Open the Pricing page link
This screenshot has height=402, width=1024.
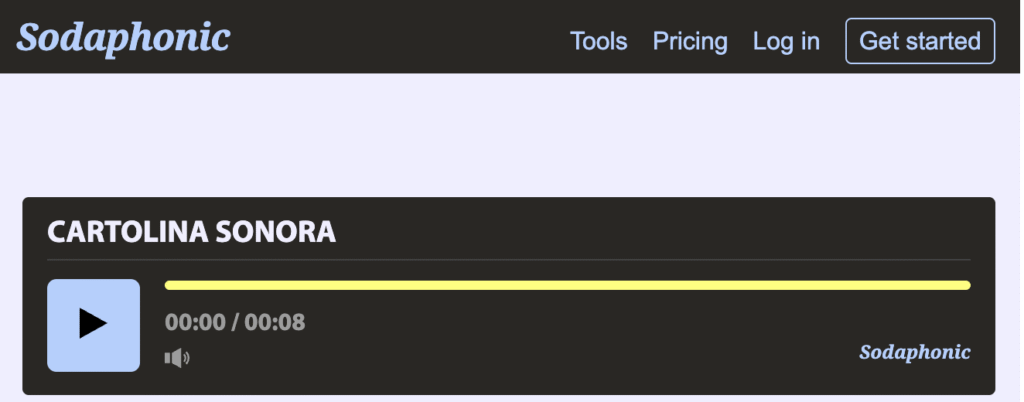690,41
